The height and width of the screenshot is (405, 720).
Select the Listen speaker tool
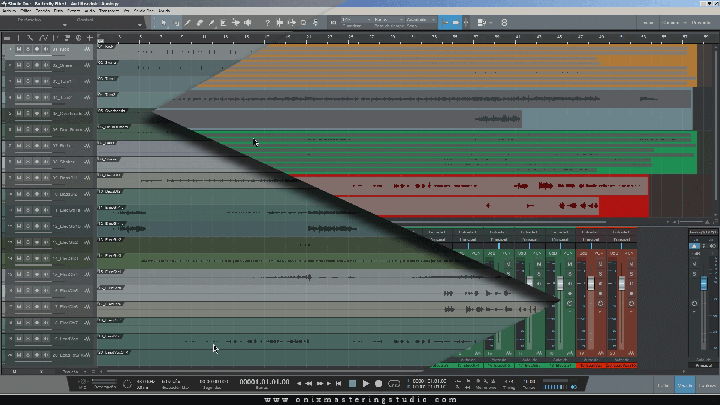[248, 22]
